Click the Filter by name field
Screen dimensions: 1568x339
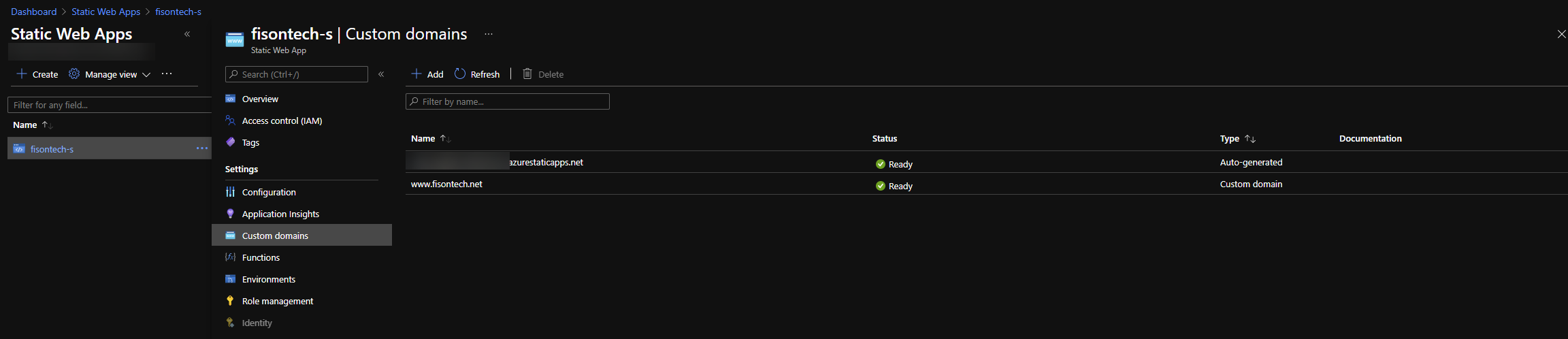[x=508, y=101]
